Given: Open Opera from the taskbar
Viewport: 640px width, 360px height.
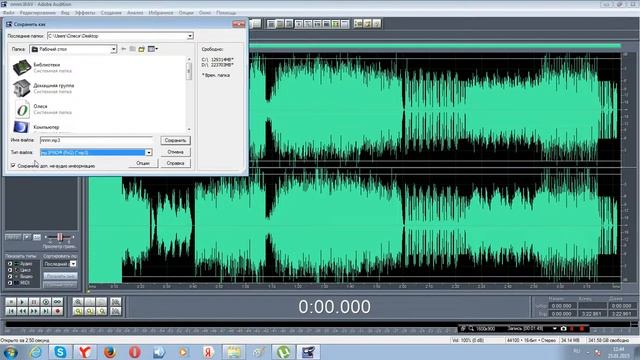Looking at the screenshot, I should [134, 352].
